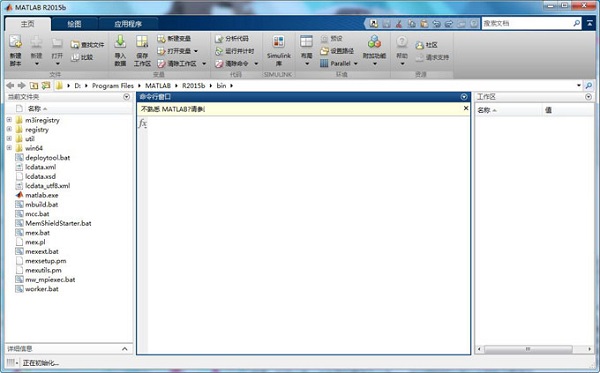The height and width of the screenshot is (373, 600).
Task: Expand the win64 folder node
Action: 9,148
